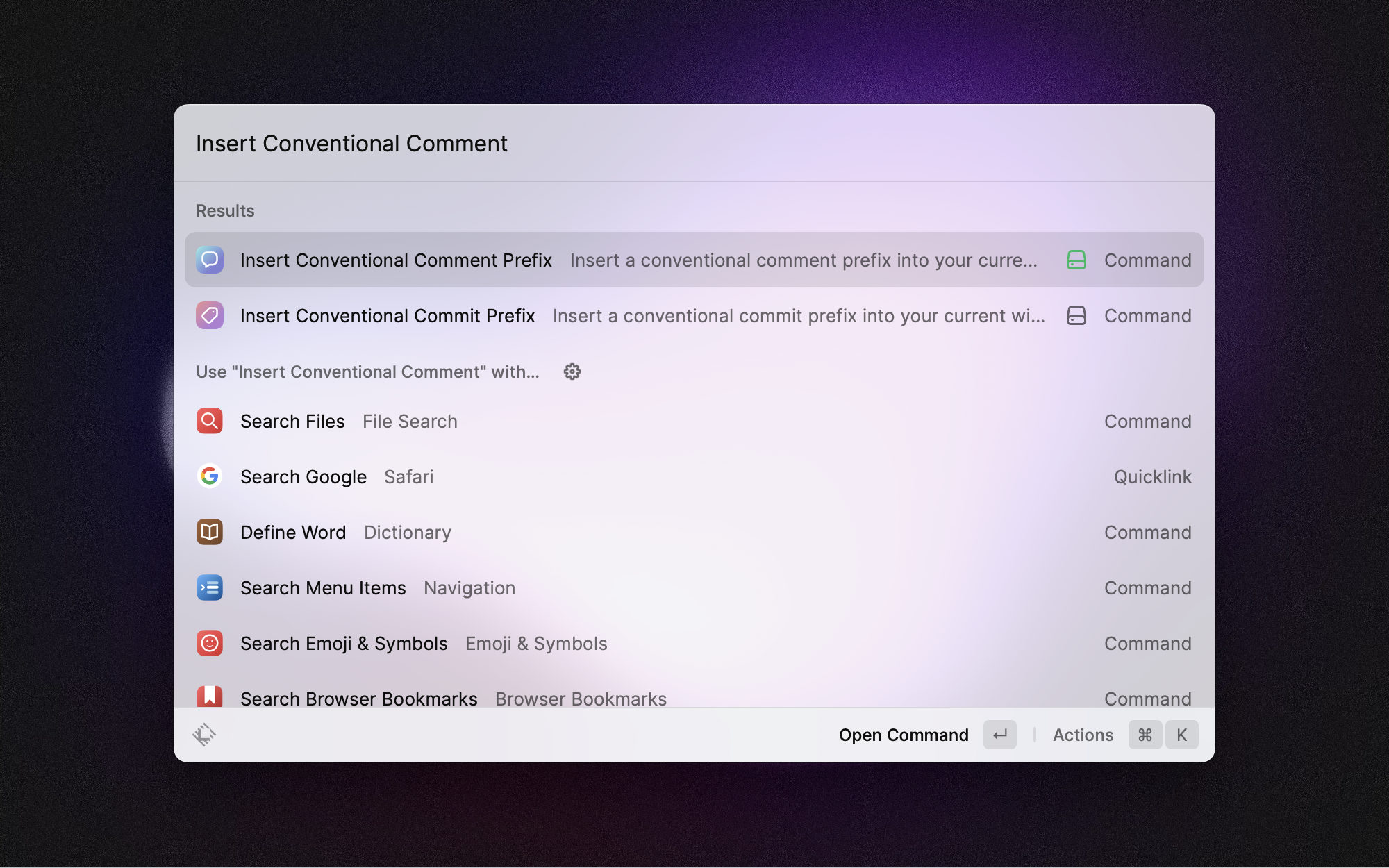Image resolution: width=1389 pixels, height=868 pixels.
Task: Click the Return key shortcut badge
Action: point(999,735)
